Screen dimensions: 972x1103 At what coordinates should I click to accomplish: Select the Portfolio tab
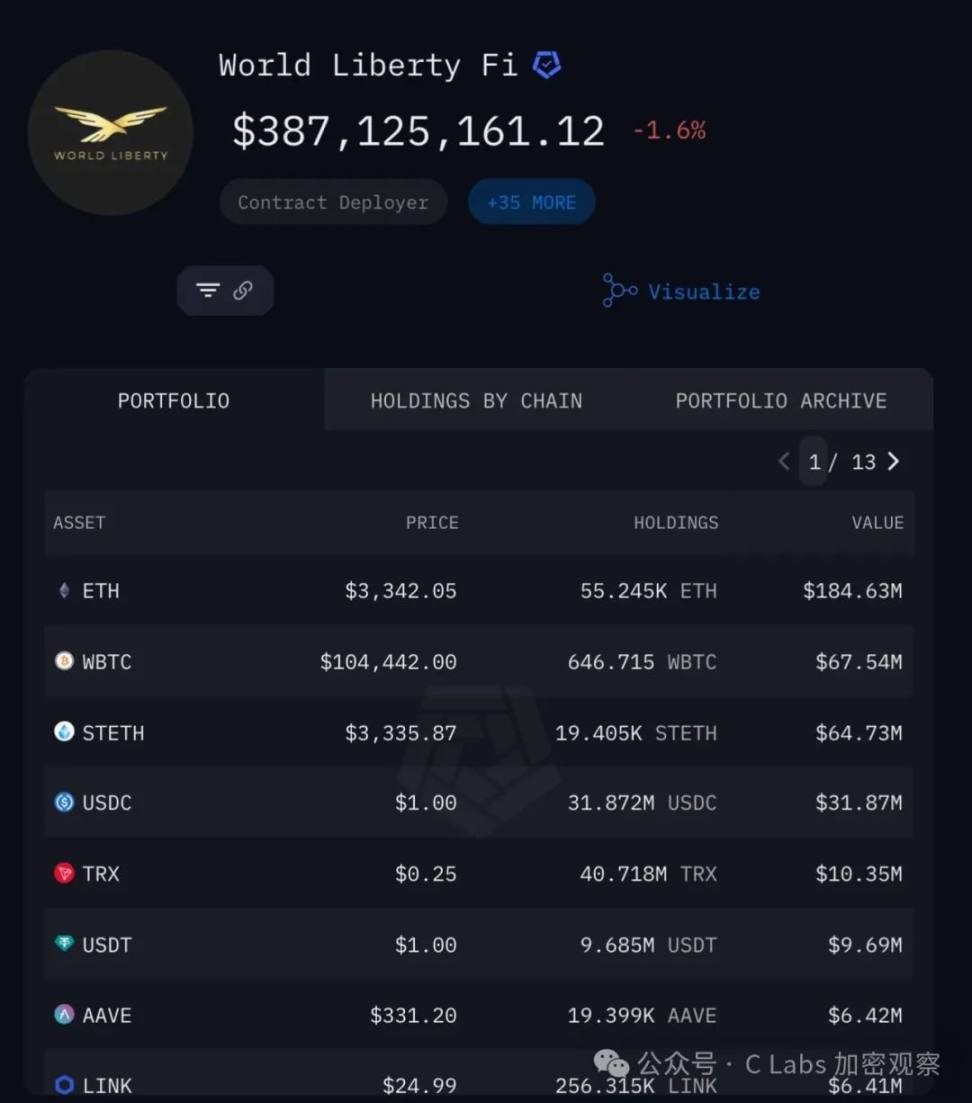click(174, 401)
